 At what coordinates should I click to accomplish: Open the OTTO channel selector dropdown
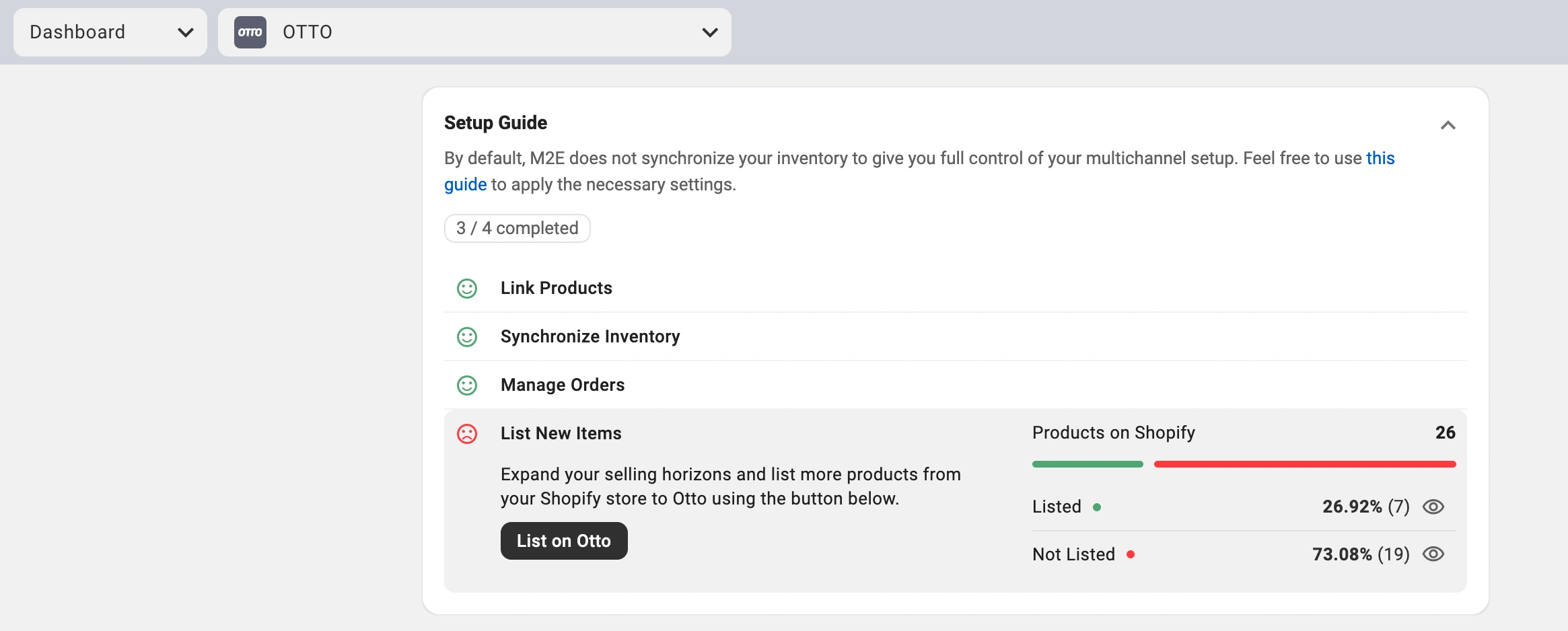coord(474,32)
